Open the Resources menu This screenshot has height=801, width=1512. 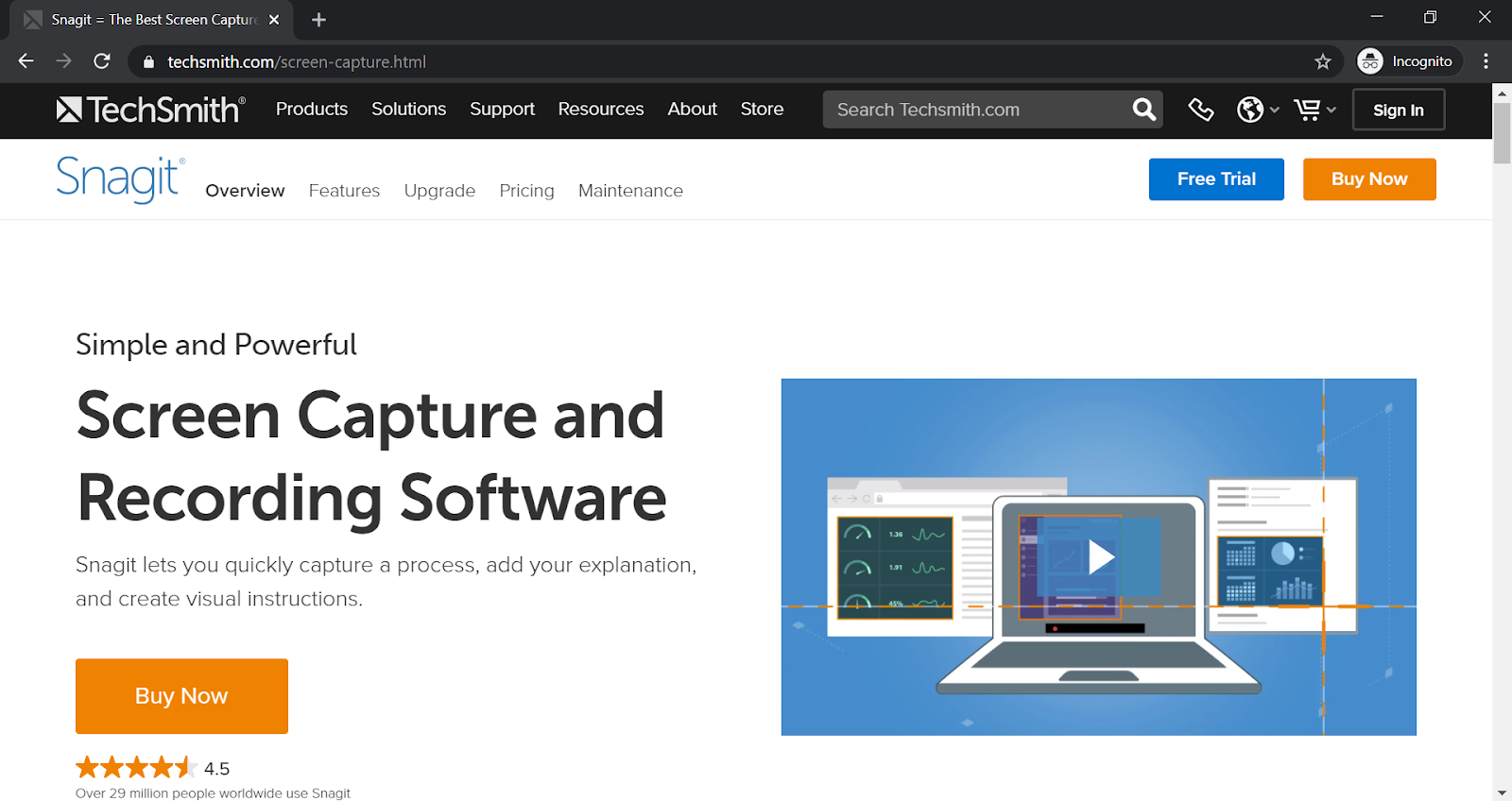point(601,110)
